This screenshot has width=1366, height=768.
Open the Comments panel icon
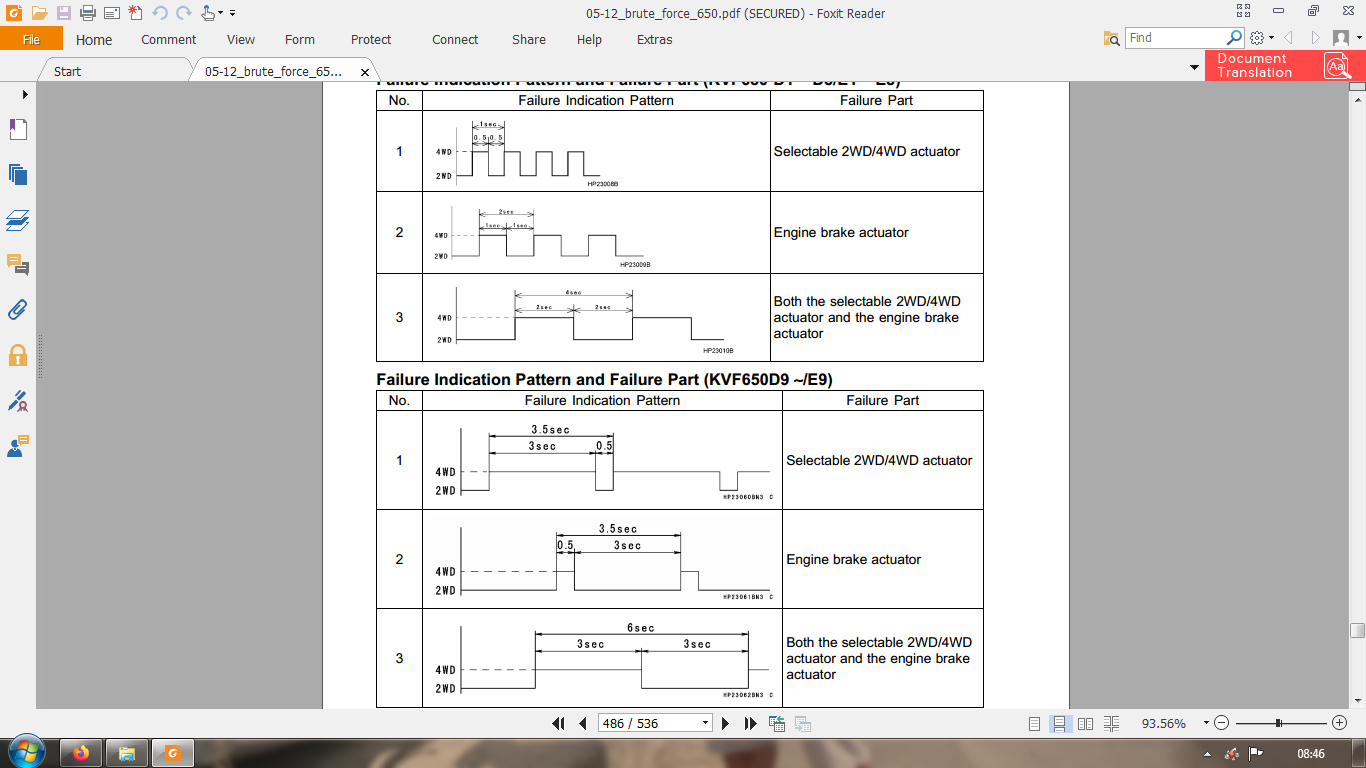18,265
